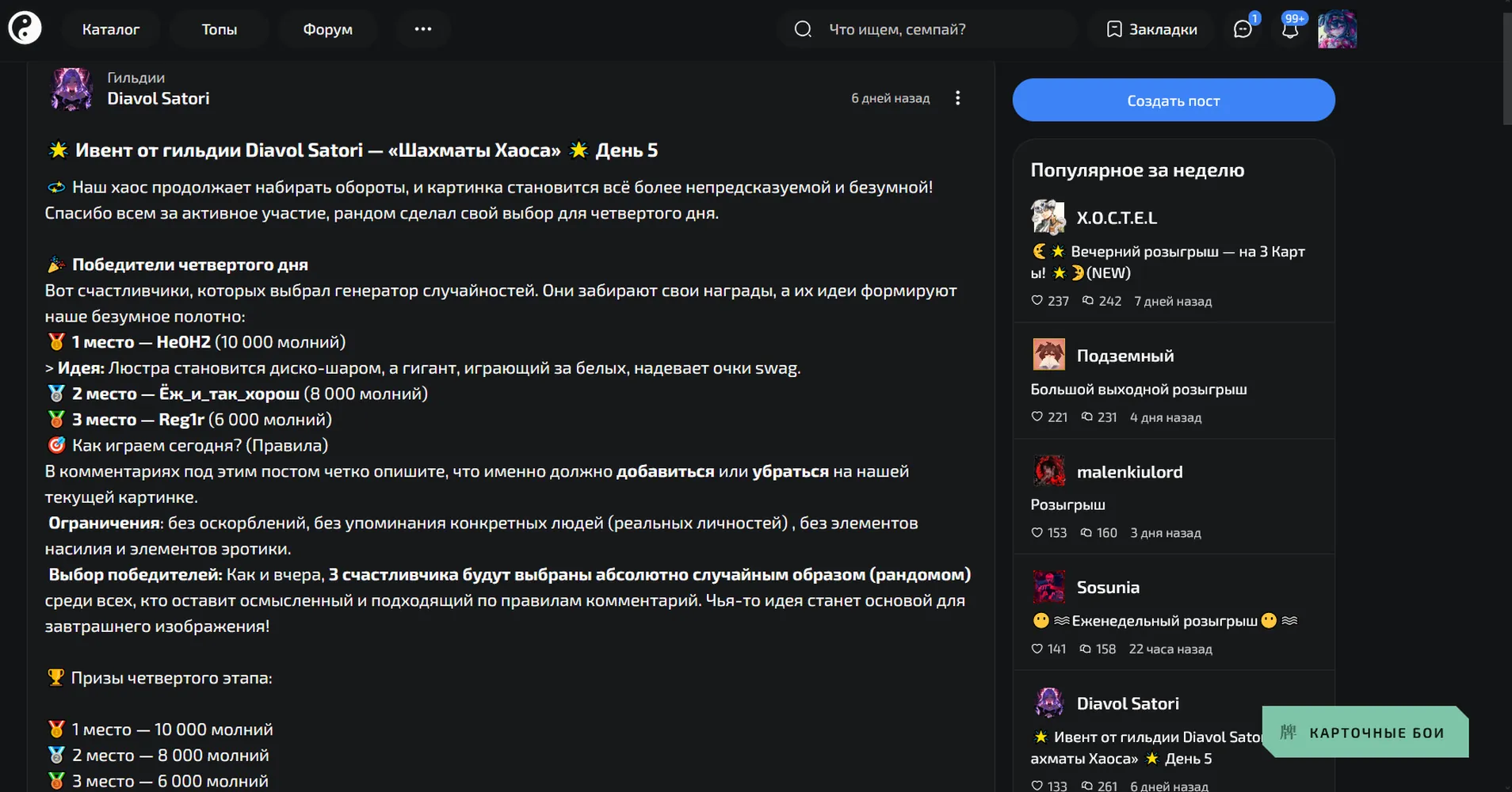Click the Создать пост button

(1174, 100)
